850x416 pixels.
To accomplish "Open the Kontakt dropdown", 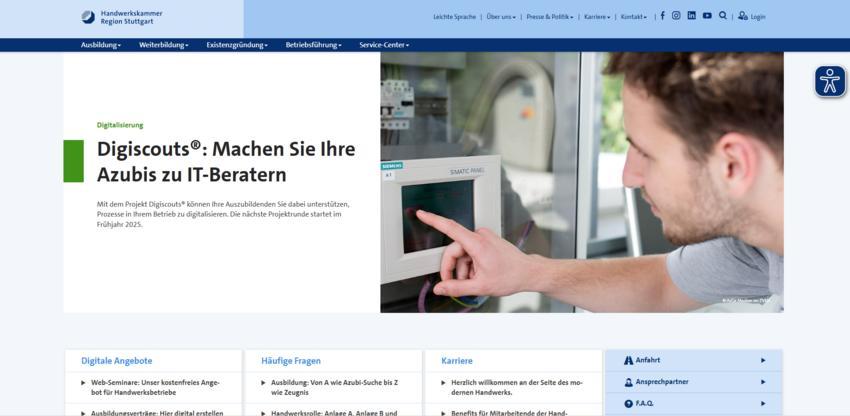I will pos(634,17).
